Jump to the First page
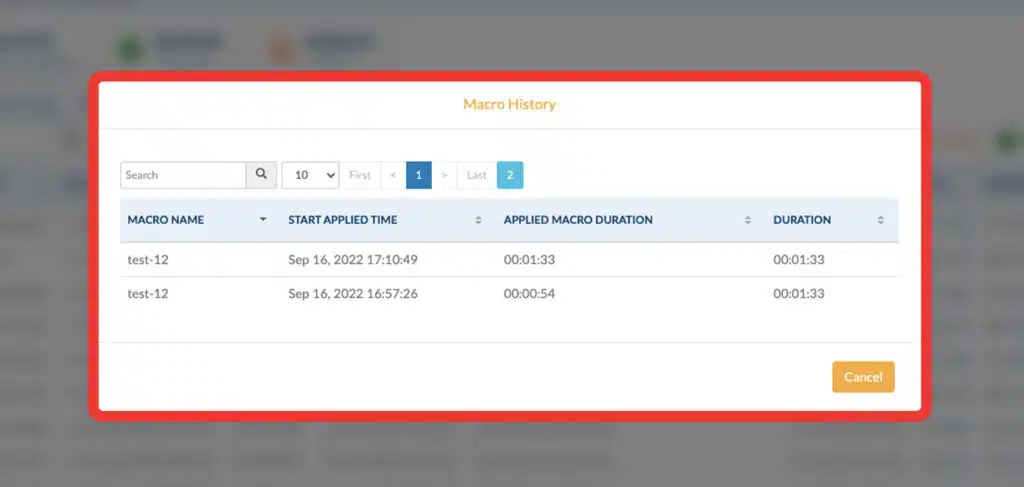Image resolution: width=1024 pixels, height=487 pixels. (360, 175)
